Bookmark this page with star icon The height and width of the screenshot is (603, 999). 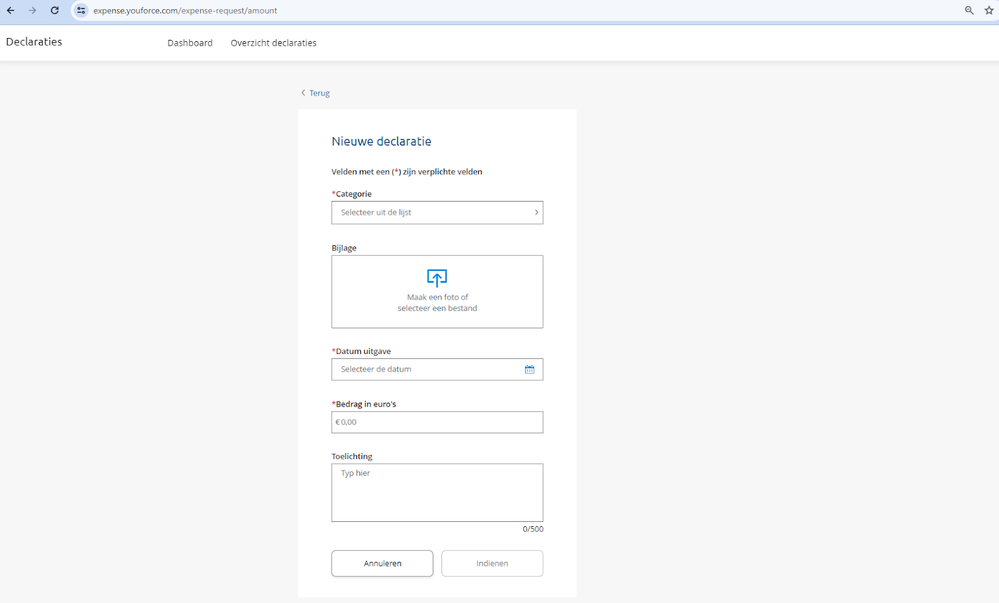989,10
